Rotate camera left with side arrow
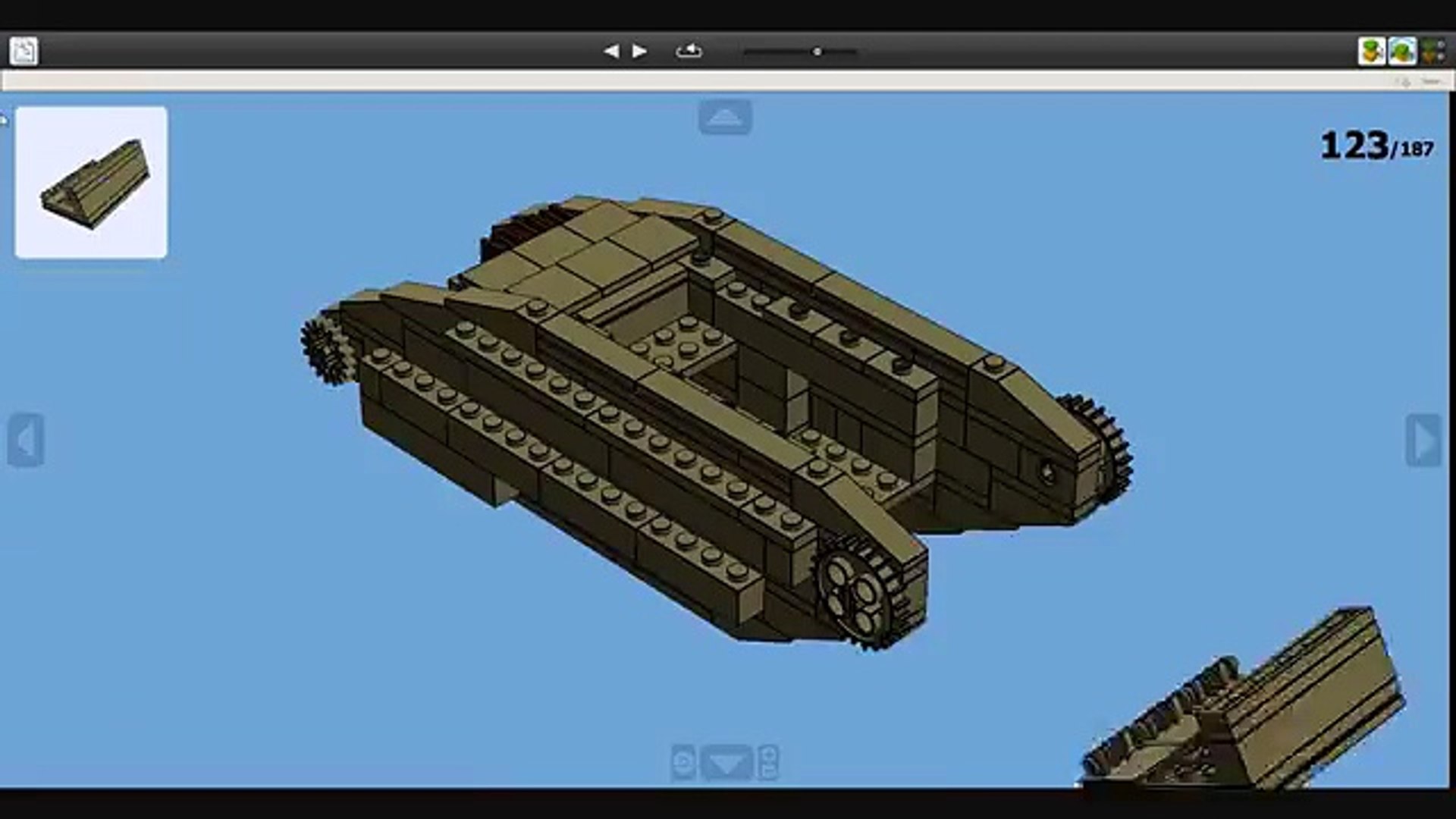 click(26, 440)
